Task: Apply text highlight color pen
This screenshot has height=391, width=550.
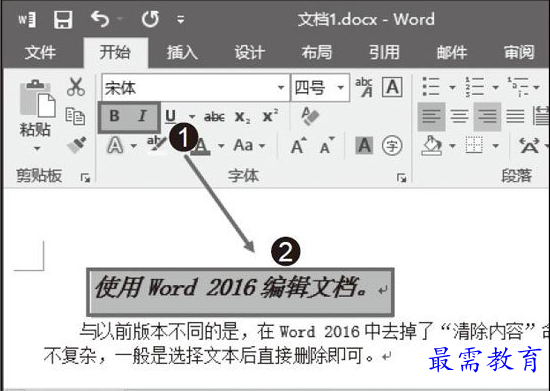Action: [x=156, y=144]
